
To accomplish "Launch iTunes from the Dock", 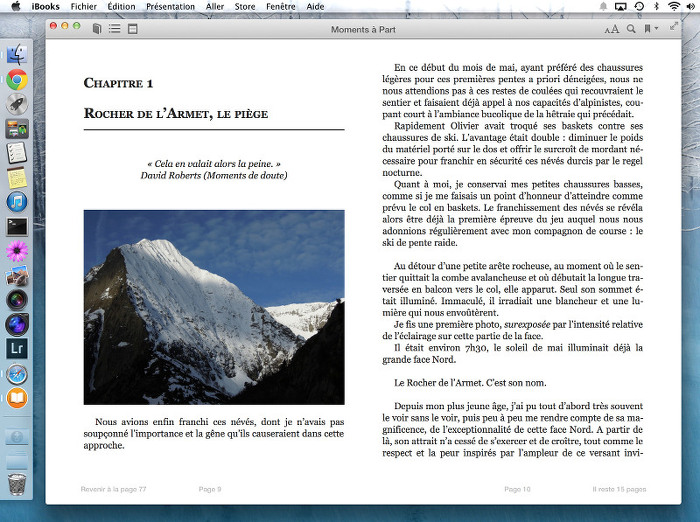I will tap(17, 202).
